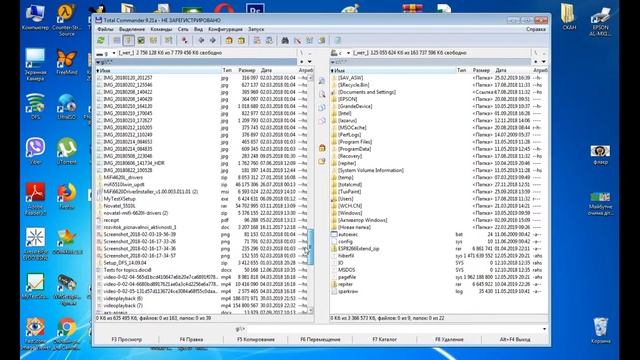Open right panel favorites asterisk button
This screenshot has width=640, height=360.
(536, 62)
